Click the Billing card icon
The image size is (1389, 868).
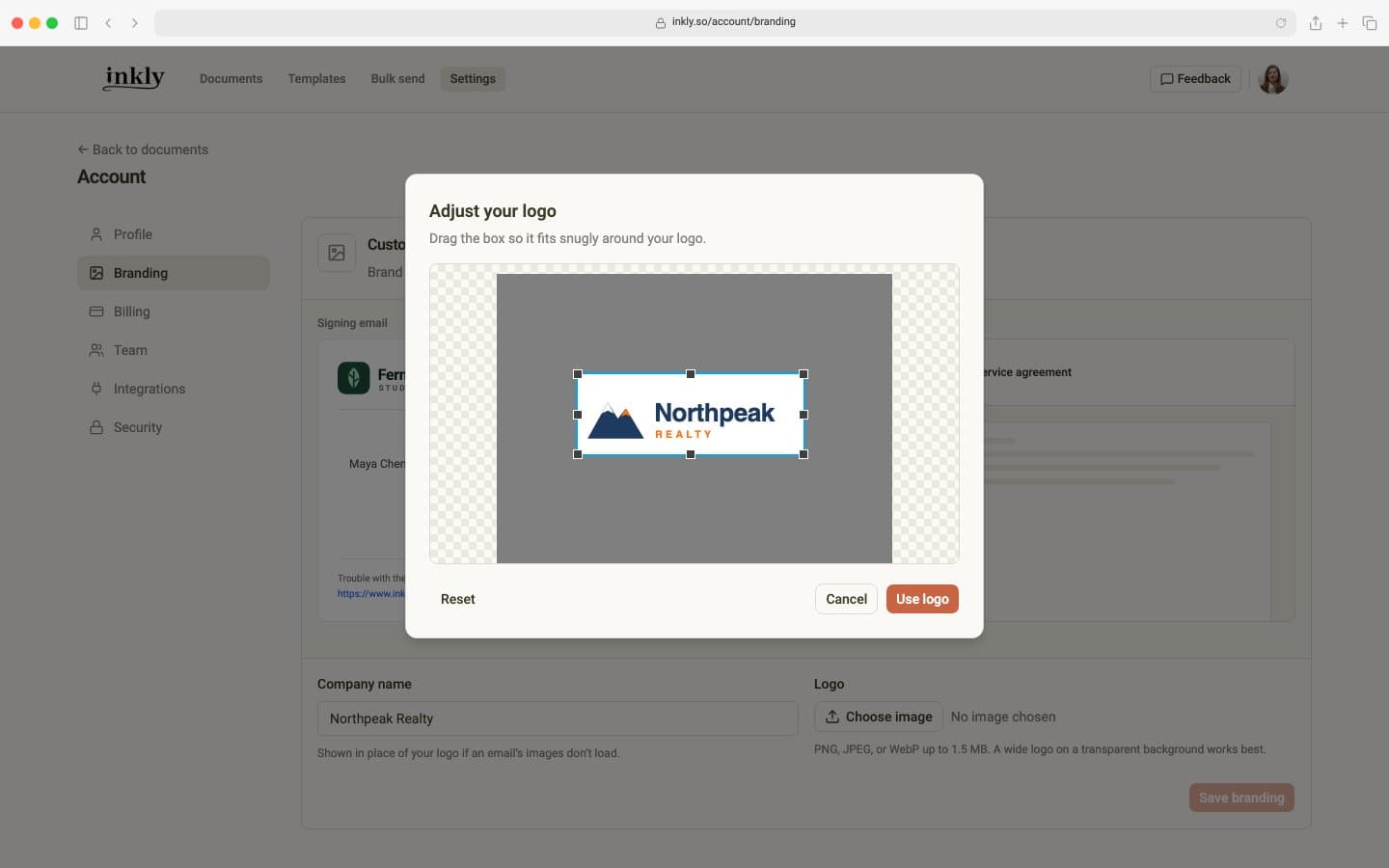point(96,312)
